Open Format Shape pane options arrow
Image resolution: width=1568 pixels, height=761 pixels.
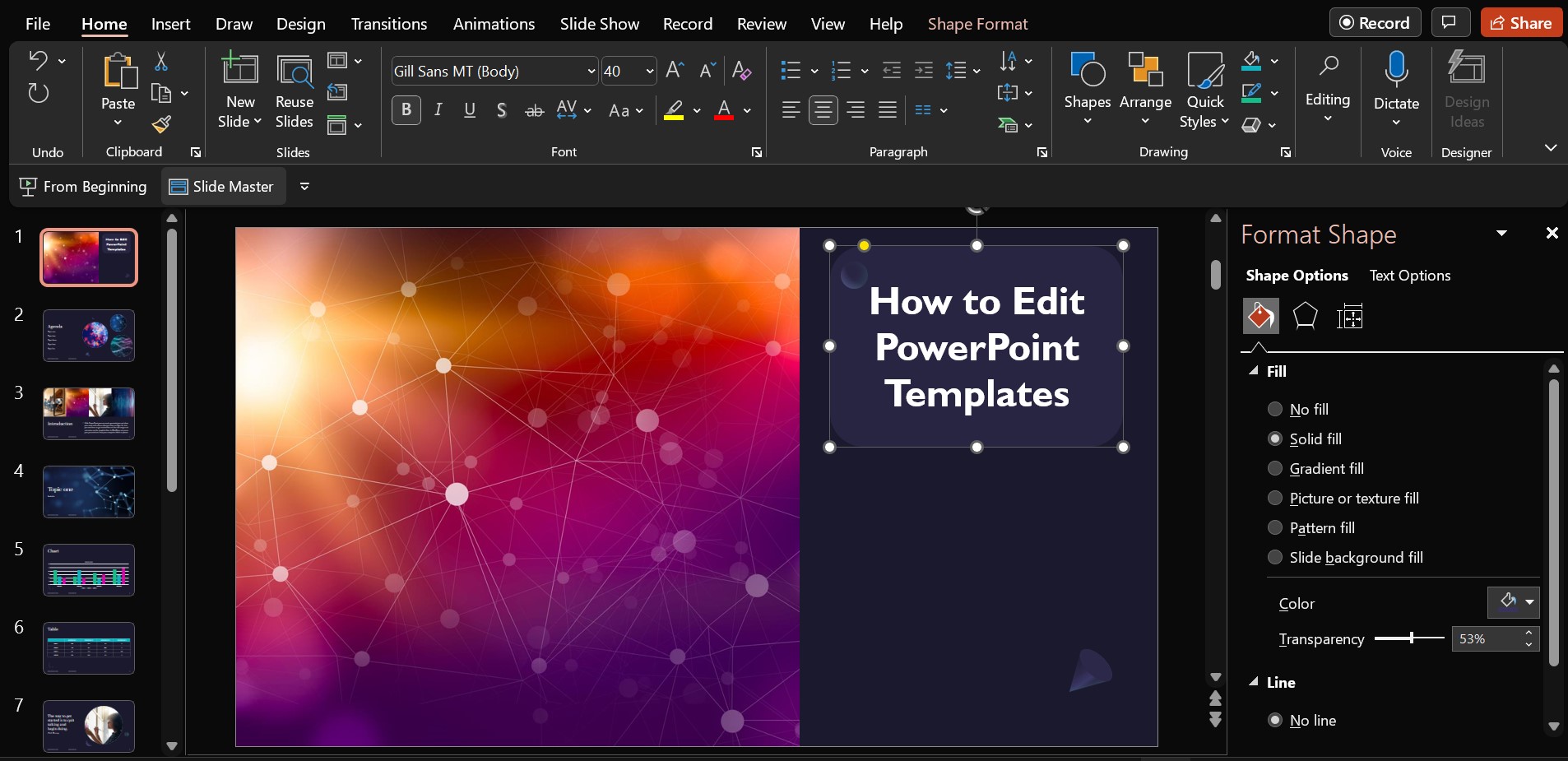coord(1501,234)
